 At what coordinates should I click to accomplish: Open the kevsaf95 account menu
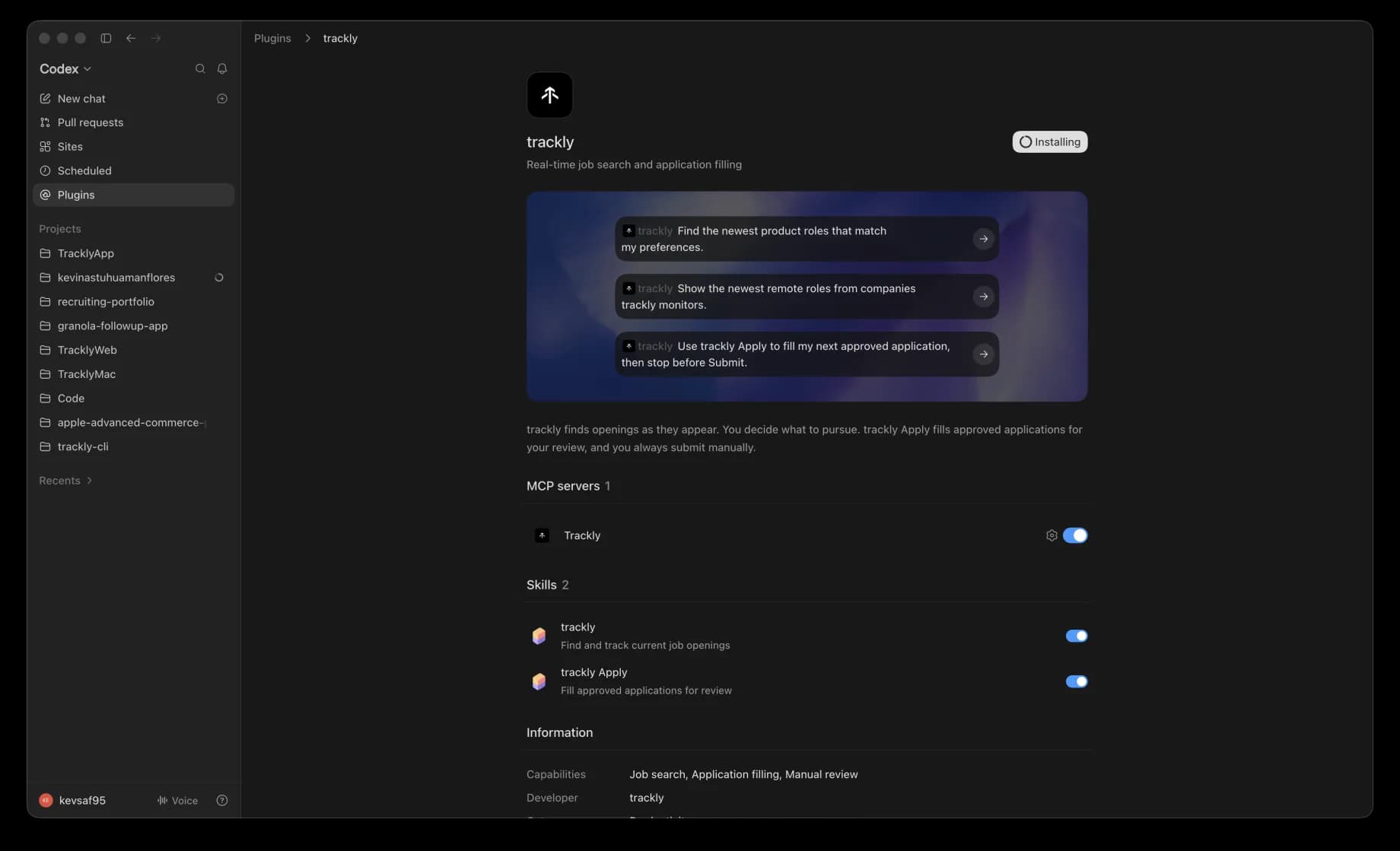(73, 800)
